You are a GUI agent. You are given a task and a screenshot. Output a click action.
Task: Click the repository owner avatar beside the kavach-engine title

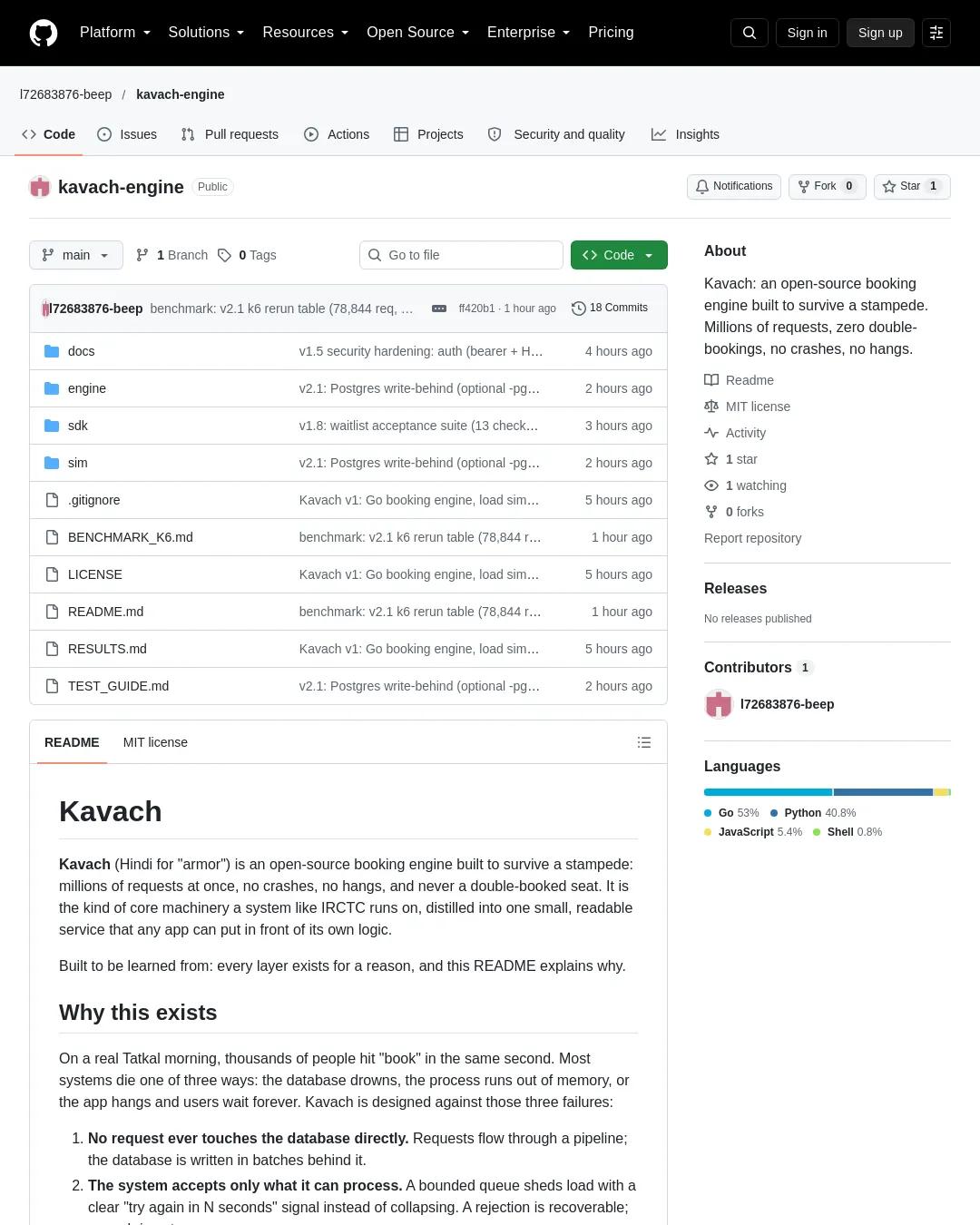coord(40,187)
